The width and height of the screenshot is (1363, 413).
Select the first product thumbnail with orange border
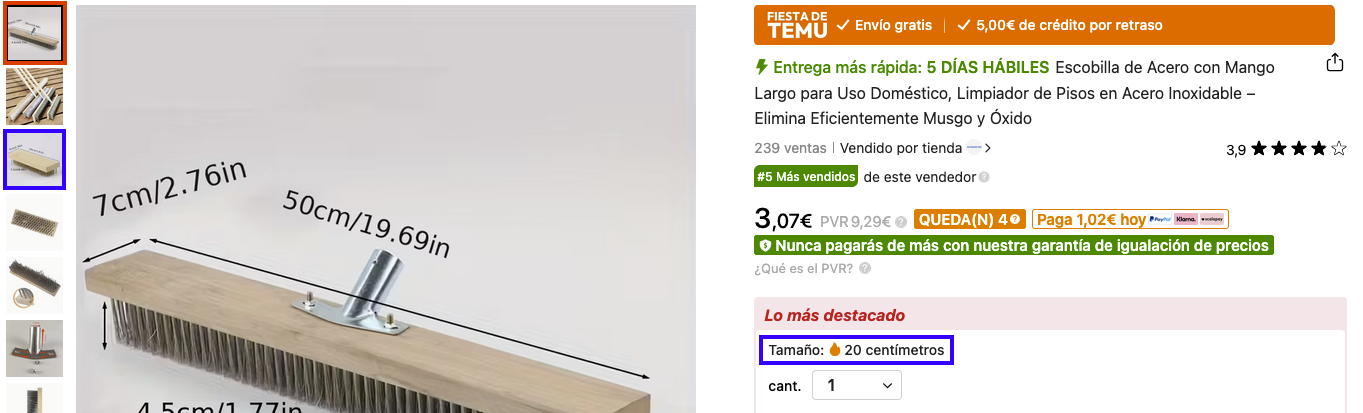click(35, 33)
